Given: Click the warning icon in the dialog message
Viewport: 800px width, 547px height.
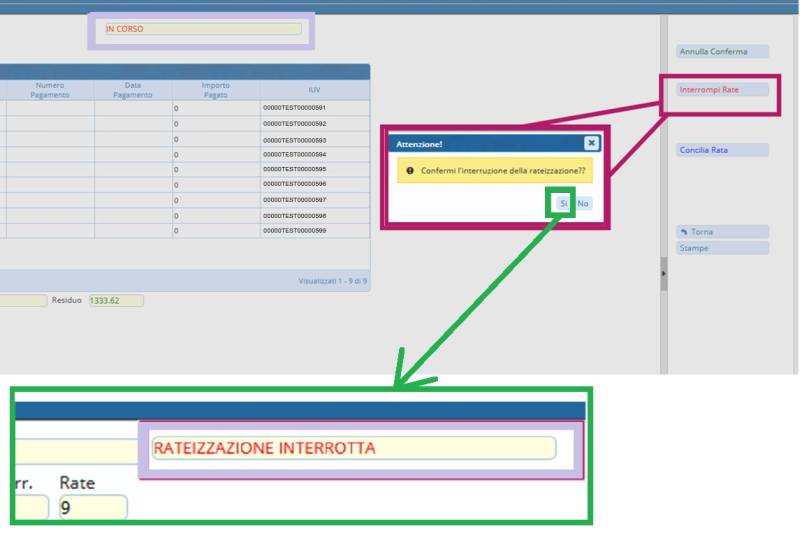Looking at the screenshot, I should pyautogui.click(x=410, y=171).
